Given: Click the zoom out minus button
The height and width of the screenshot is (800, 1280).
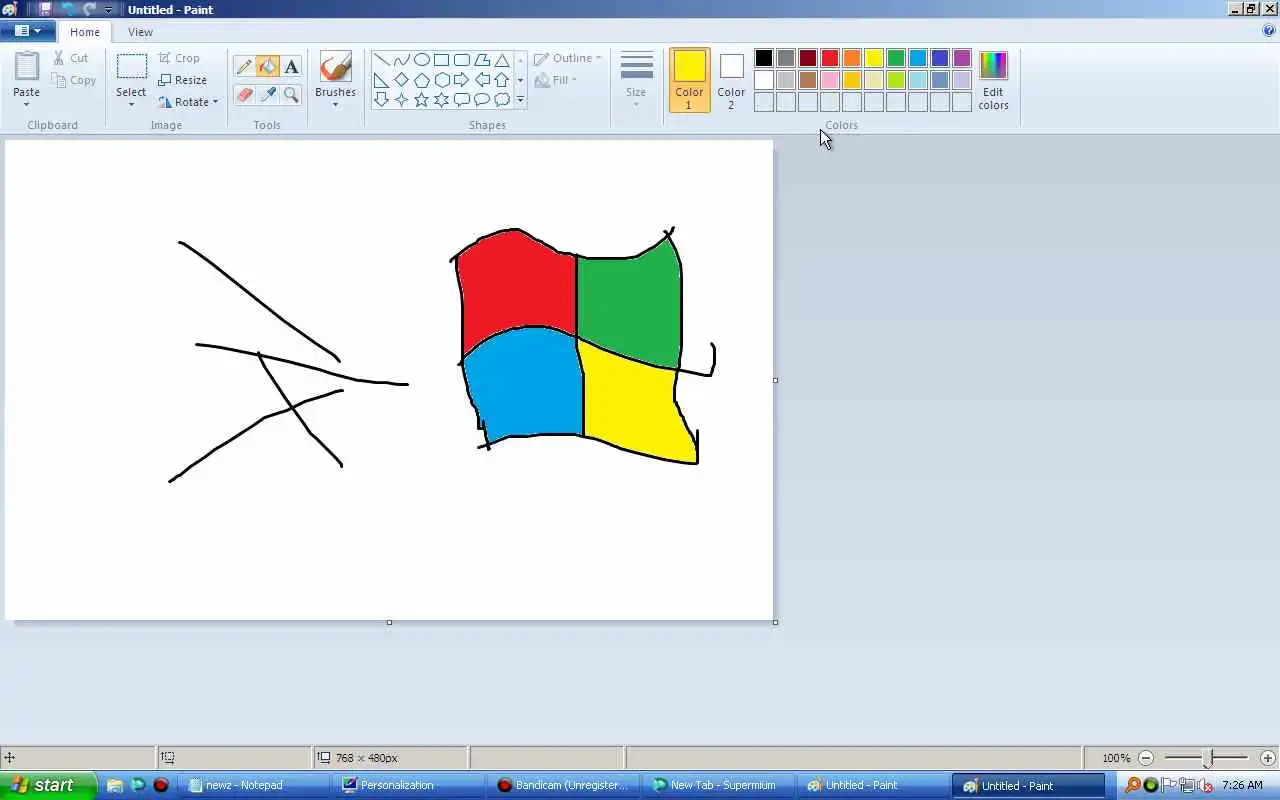Looking at the screenshot, I should [1146, 758].
